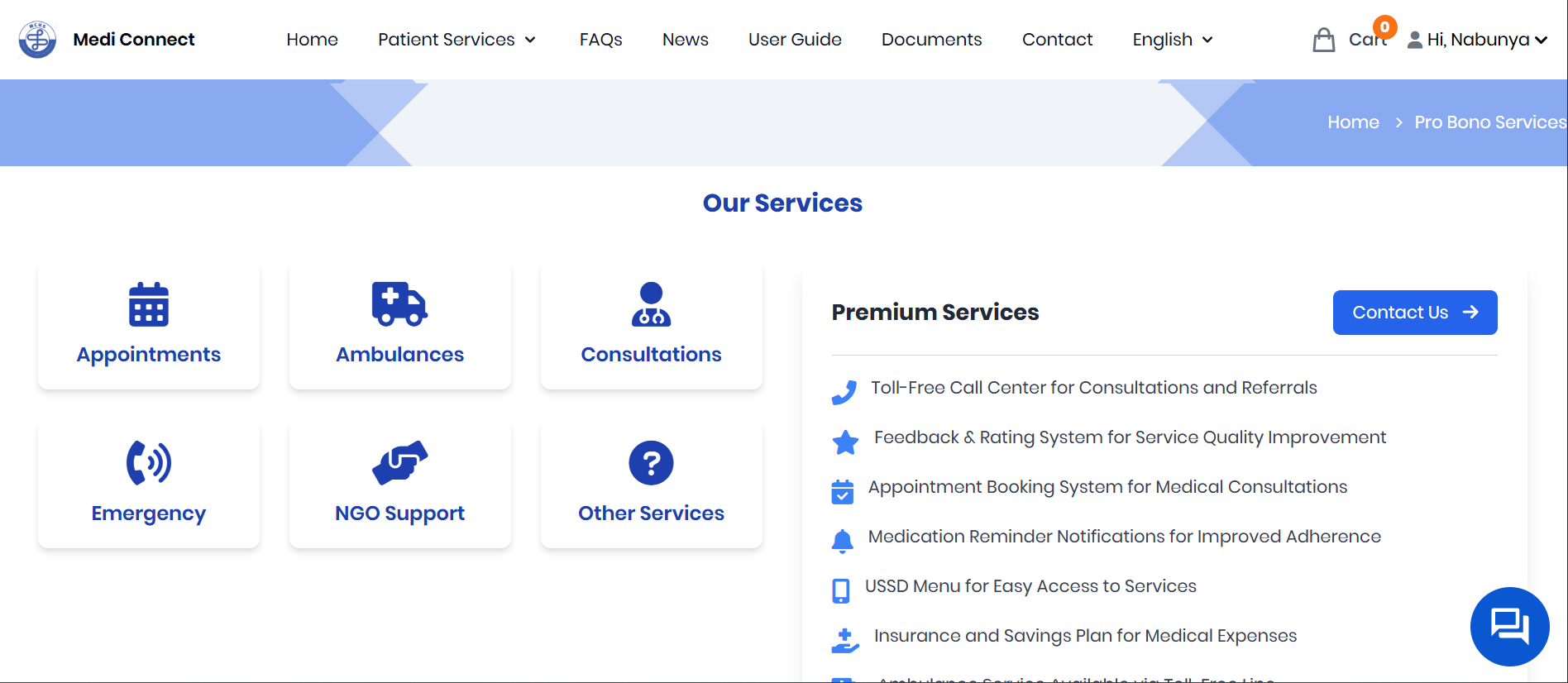Click the Other Services question mark icon
Screen dimensions: 1568x683
(x=651, y=462)
